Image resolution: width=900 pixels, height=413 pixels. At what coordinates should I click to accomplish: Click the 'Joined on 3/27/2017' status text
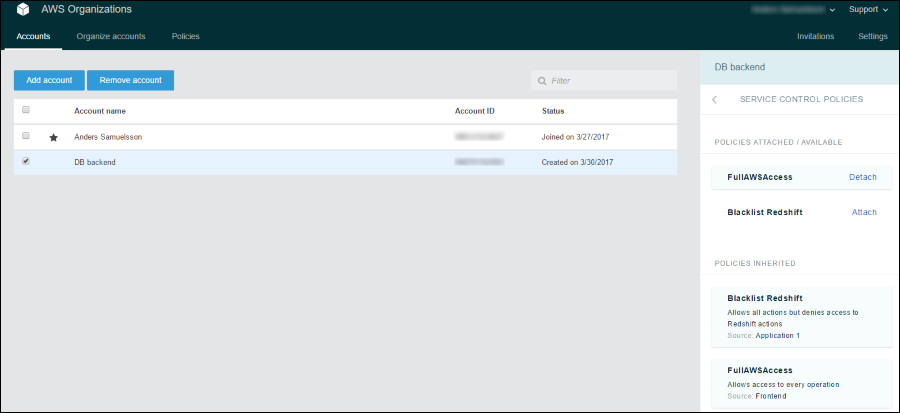pos(576,137)
